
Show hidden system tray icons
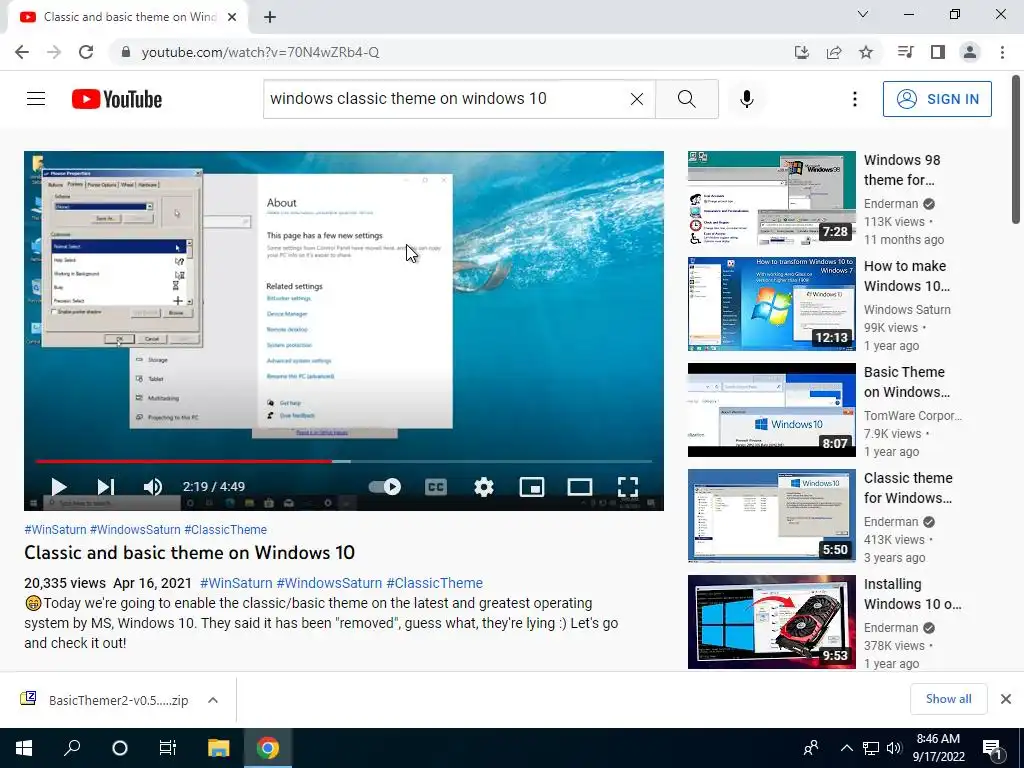pyautogui.click(x=846, y=748)
